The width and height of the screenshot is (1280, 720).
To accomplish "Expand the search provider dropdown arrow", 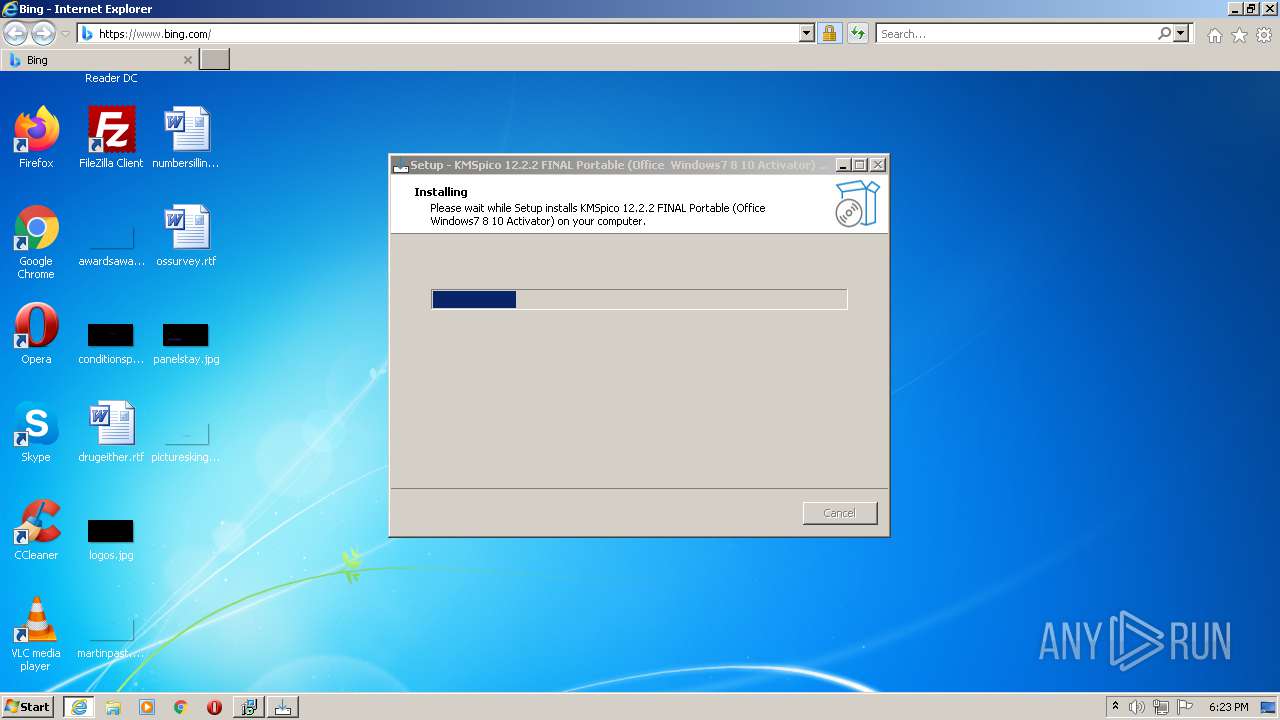I will coord(1181,33).
